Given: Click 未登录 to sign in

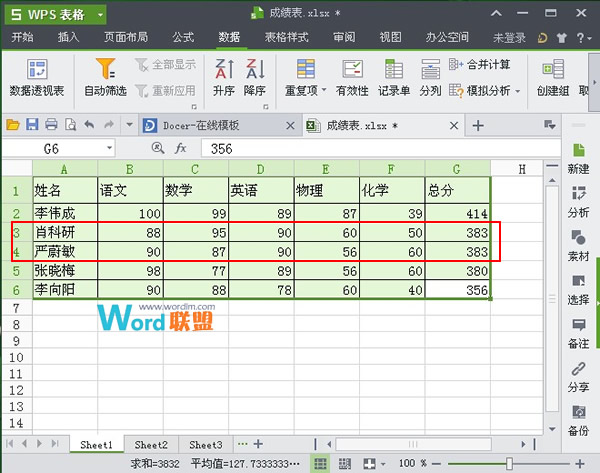Looking at the screenshot, I should click(x=509, y=38).
